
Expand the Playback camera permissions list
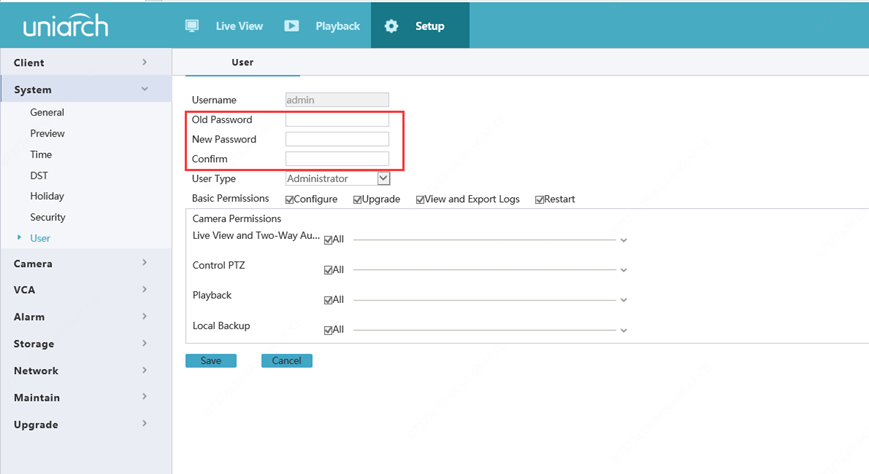(x=624, y=300)
